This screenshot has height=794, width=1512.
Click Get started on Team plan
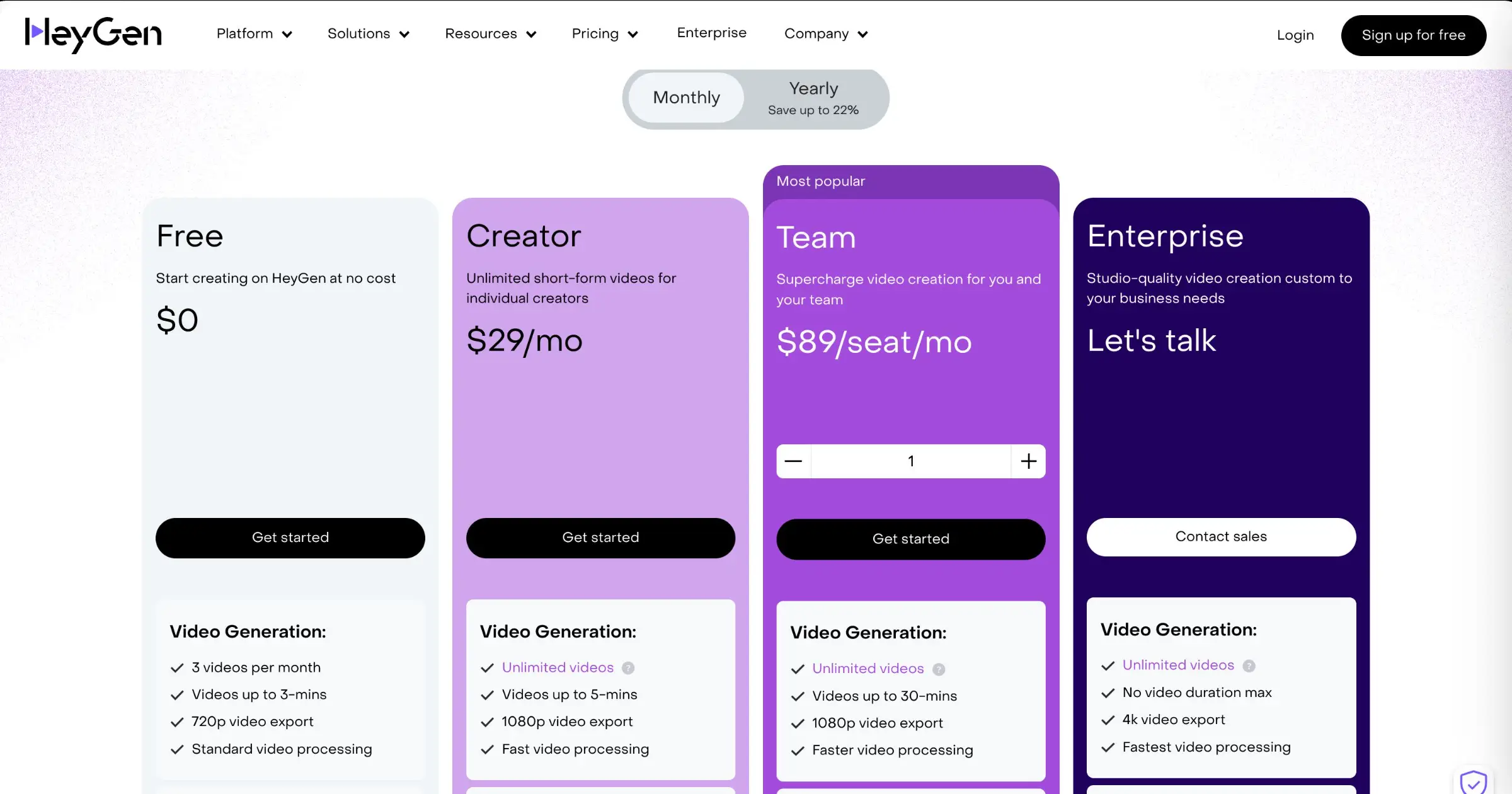(911, 539)
